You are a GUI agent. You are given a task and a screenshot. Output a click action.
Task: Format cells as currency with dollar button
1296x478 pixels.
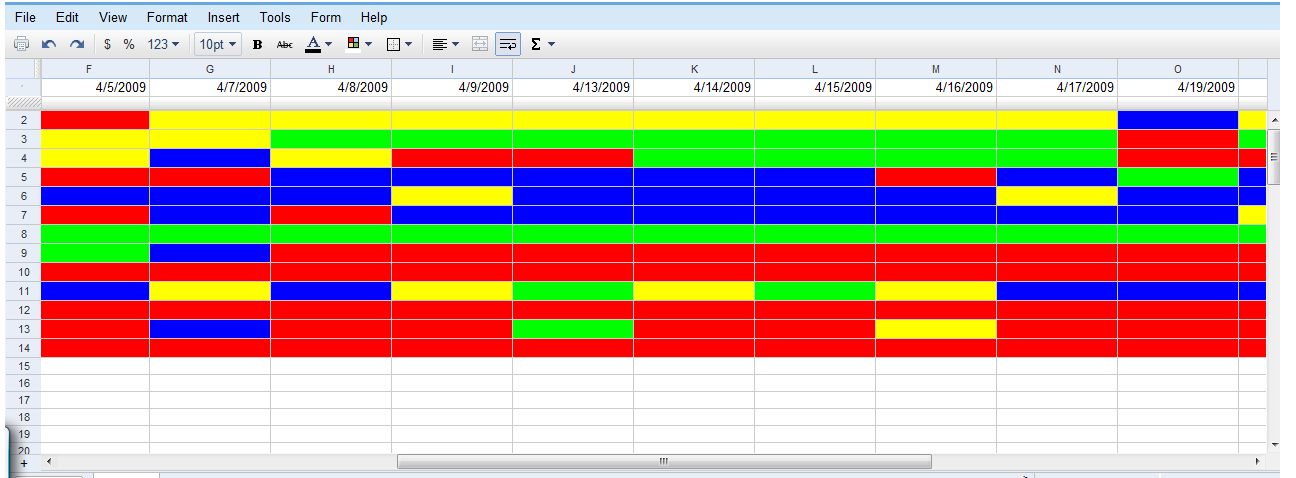[107, 44]
